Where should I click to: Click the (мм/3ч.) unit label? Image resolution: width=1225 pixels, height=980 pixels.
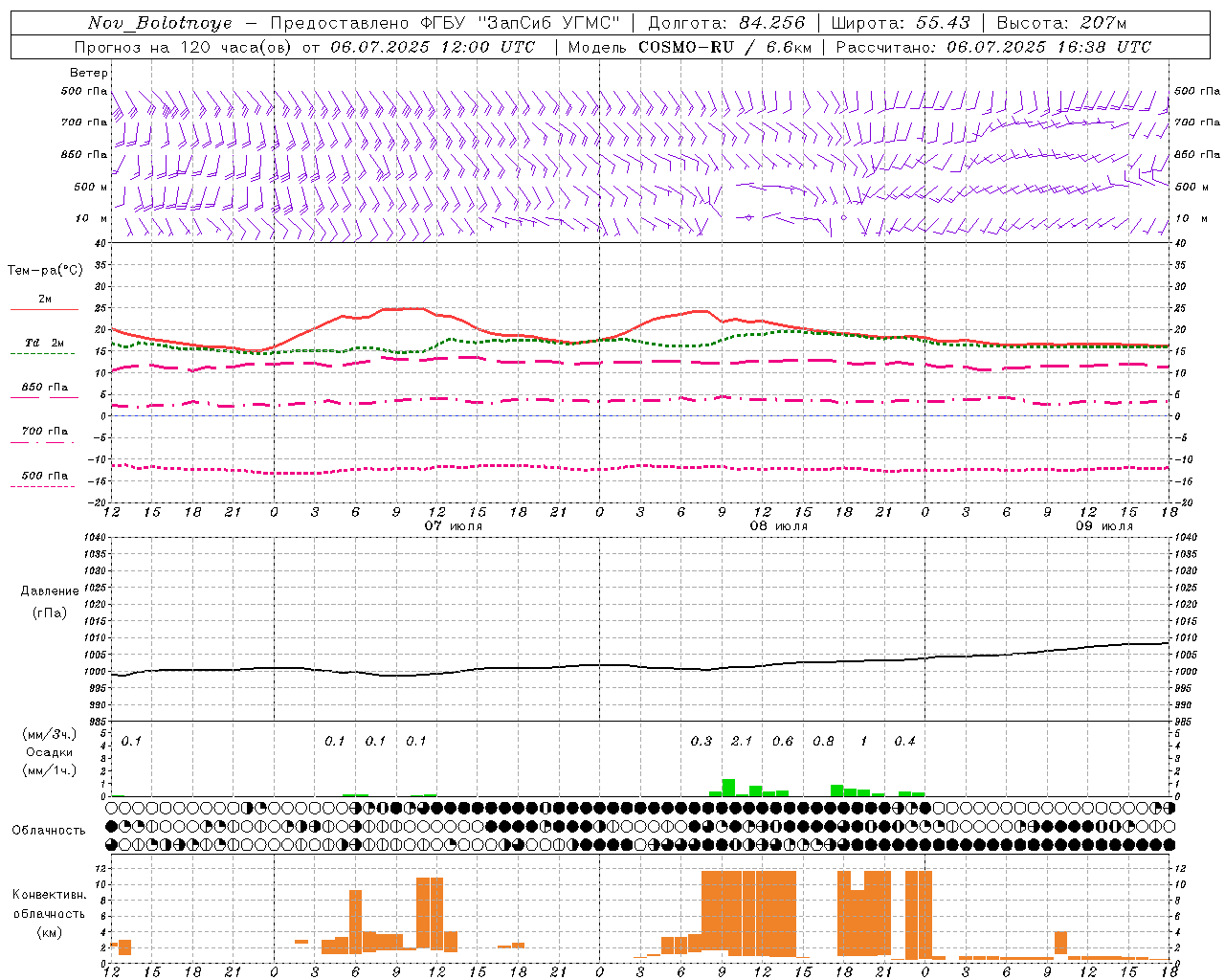[49, 734]
